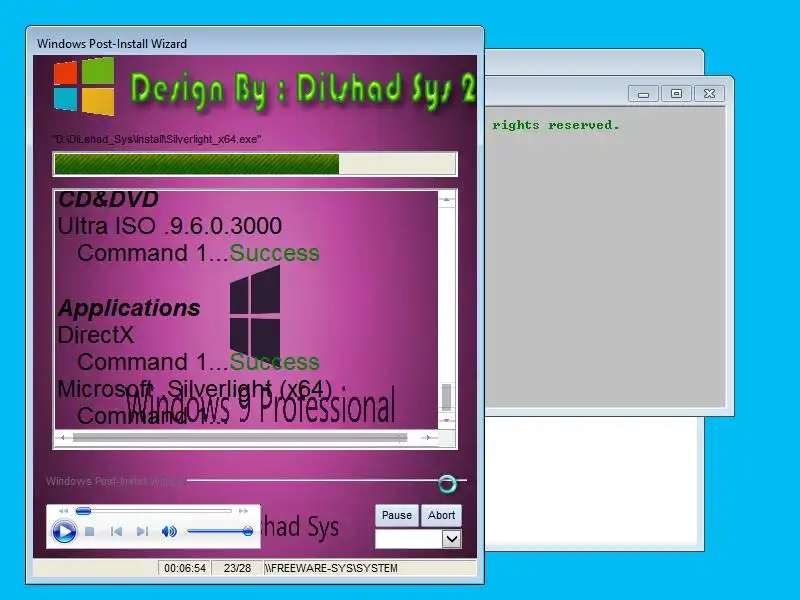Open the dropdown below Pause and Abort
The width and height of the screenshot is (800, 600).
point(452,539)
